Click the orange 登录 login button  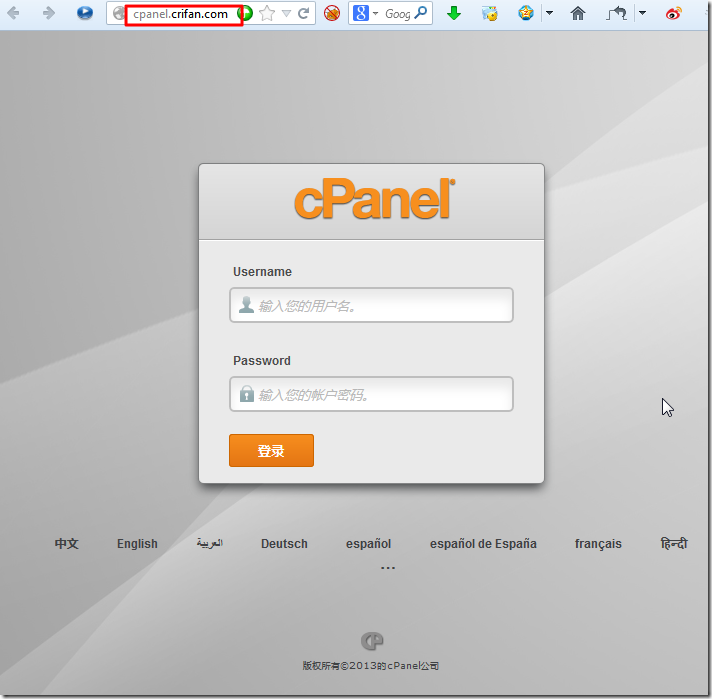tap(271, 451)
